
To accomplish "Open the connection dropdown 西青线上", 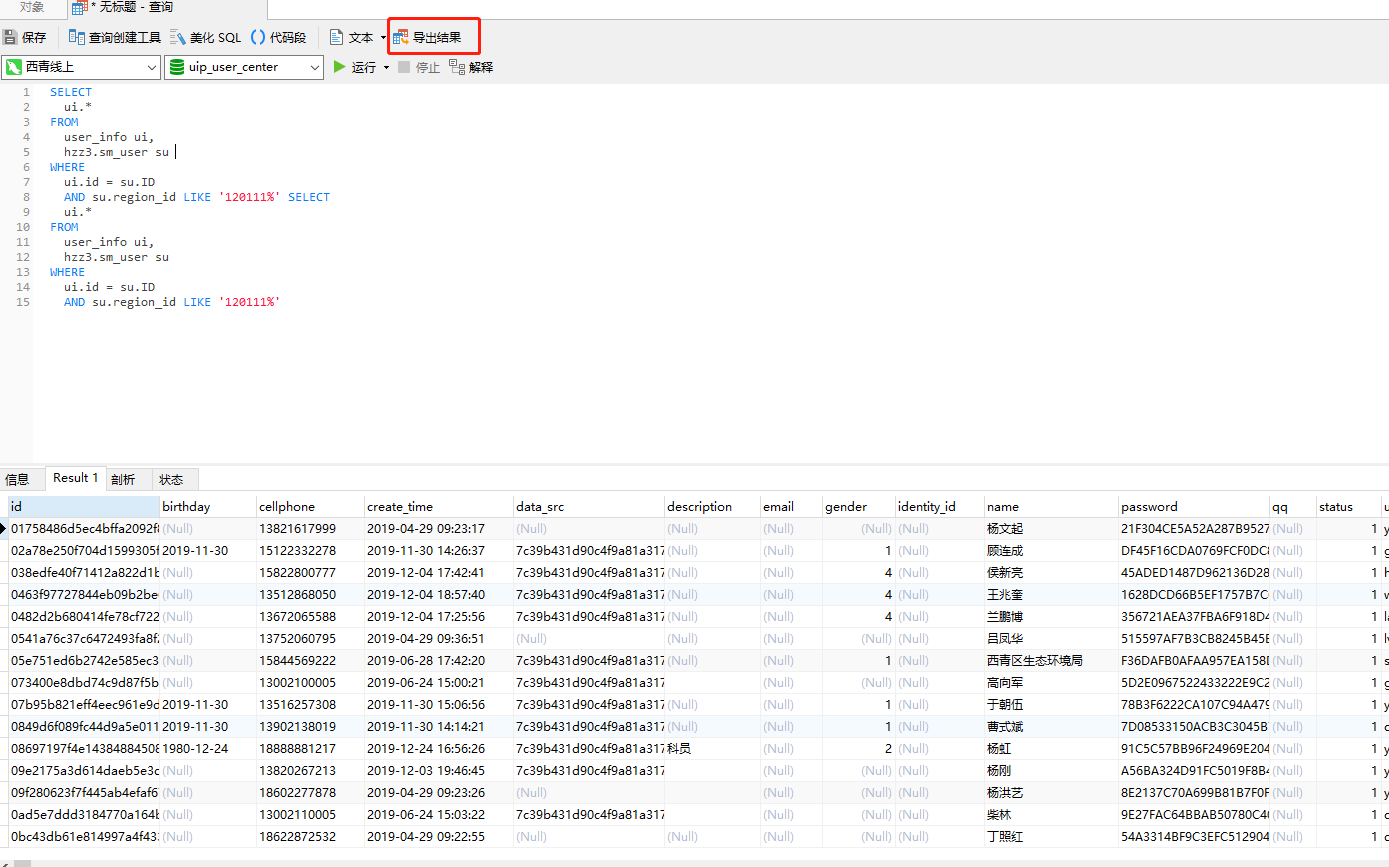I will pos(81,67).
